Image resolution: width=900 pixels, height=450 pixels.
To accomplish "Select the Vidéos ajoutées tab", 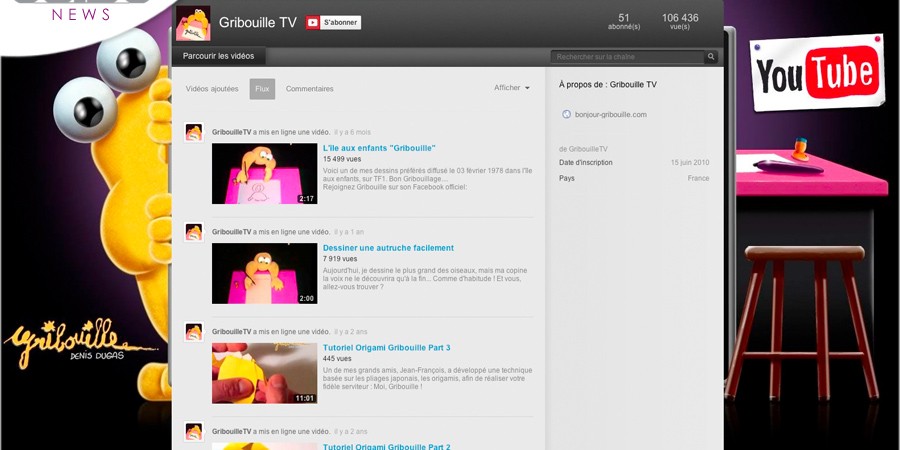I will 212,89.
